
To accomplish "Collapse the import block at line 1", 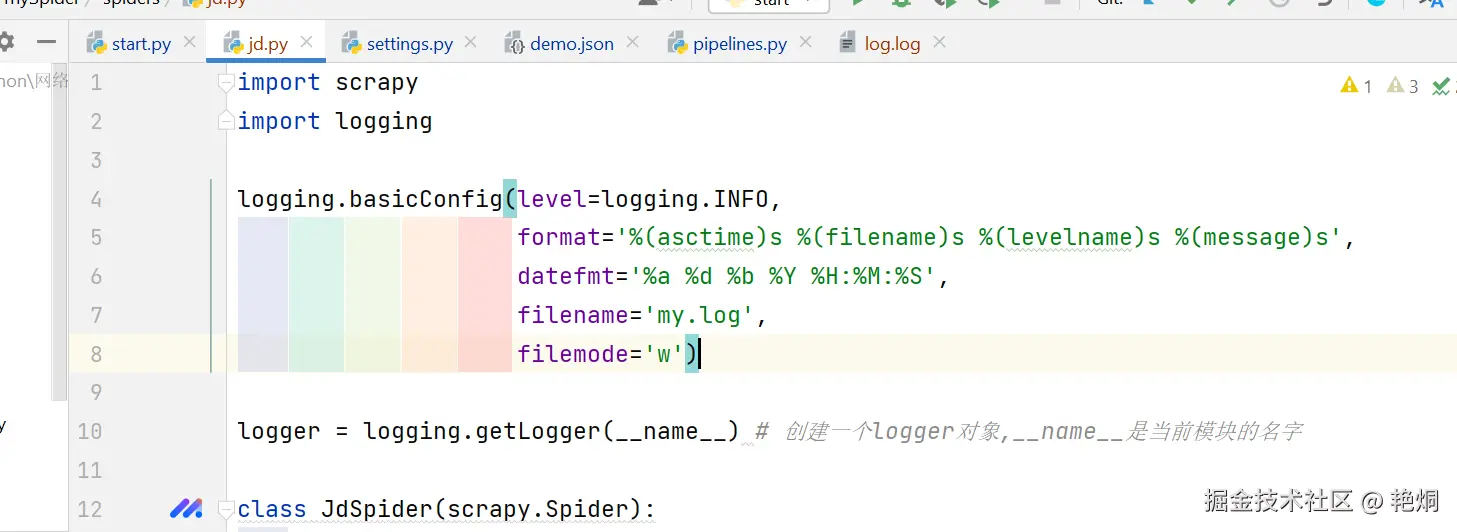I will (227, 83).
